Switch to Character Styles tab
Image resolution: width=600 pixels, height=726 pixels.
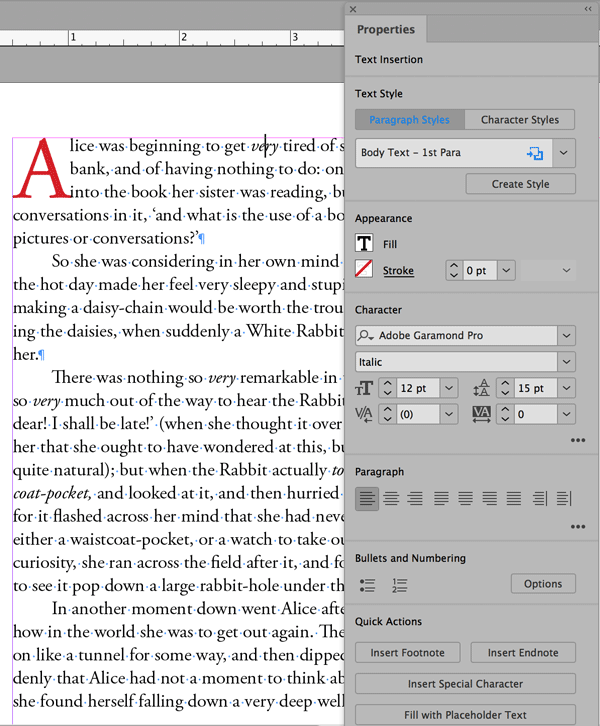[x=519, y=119]
